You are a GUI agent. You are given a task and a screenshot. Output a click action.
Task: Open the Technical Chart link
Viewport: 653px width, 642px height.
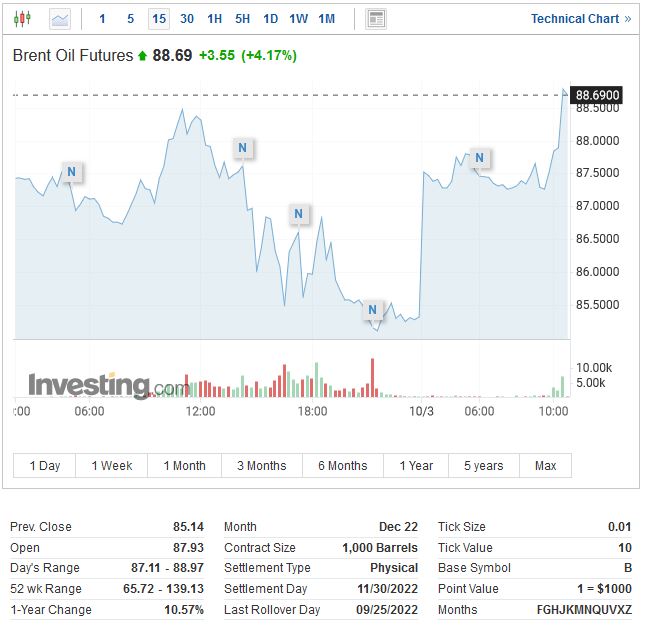coord(580,19)
